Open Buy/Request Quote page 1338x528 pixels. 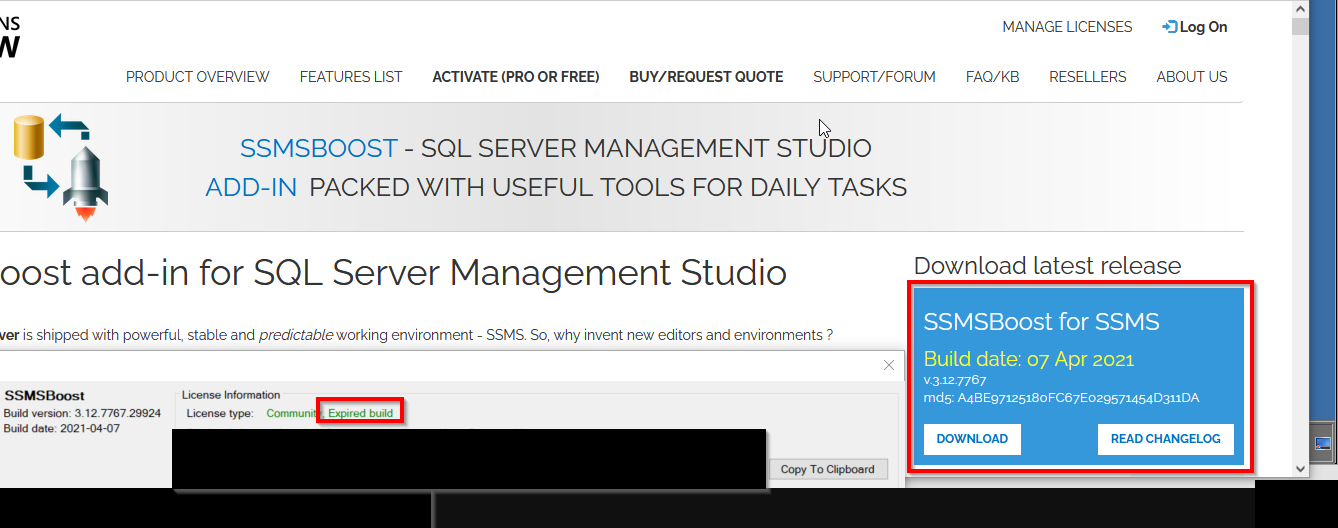[x=706, y=77]
